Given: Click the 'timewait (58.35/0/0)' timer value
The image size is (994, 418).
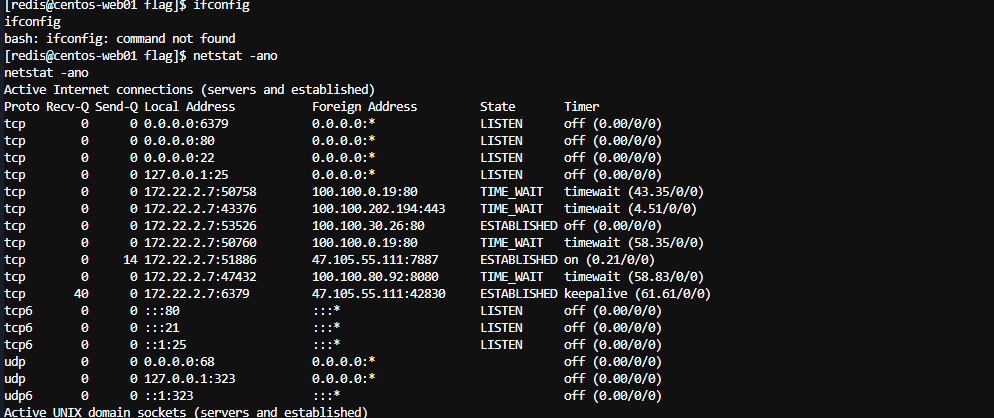Looking at the screenshot, I should click(634, 243).
